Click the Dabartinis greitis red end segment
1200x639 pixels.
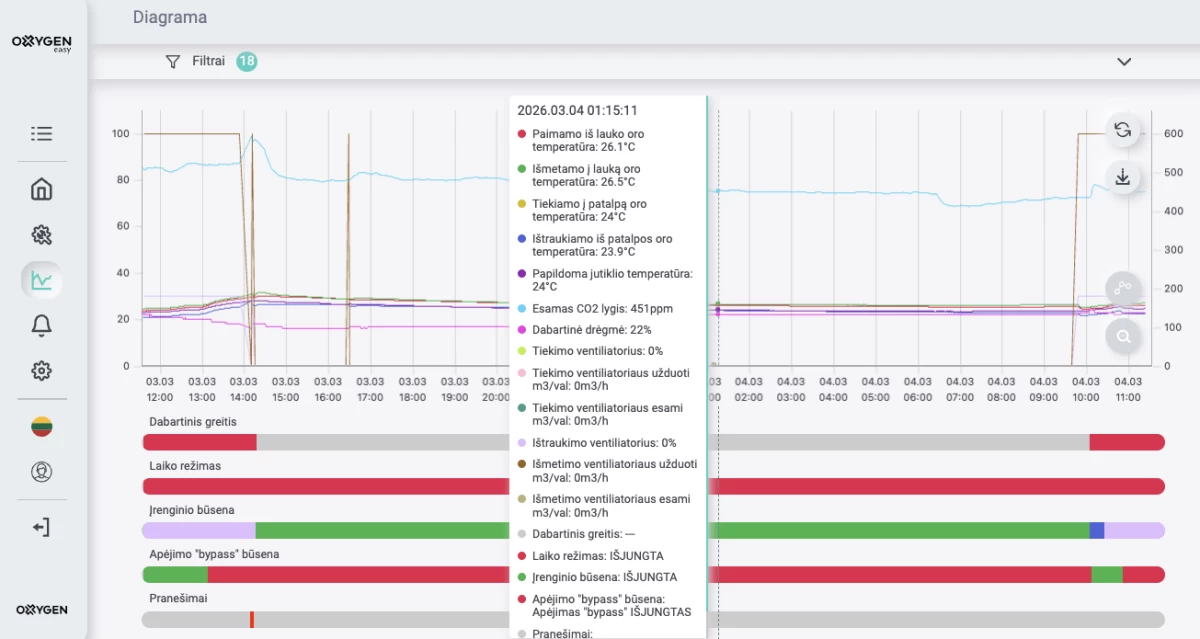pos(1126,442)
